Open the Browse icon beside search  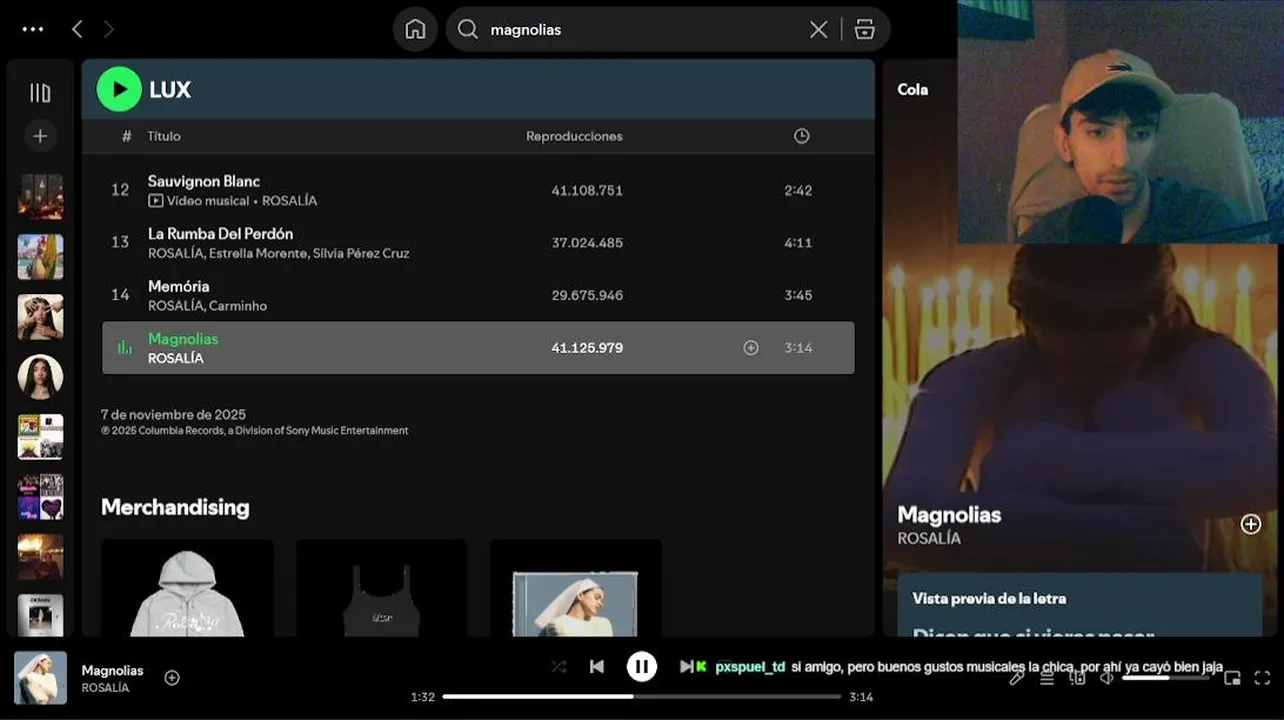[x=865, y=29]
